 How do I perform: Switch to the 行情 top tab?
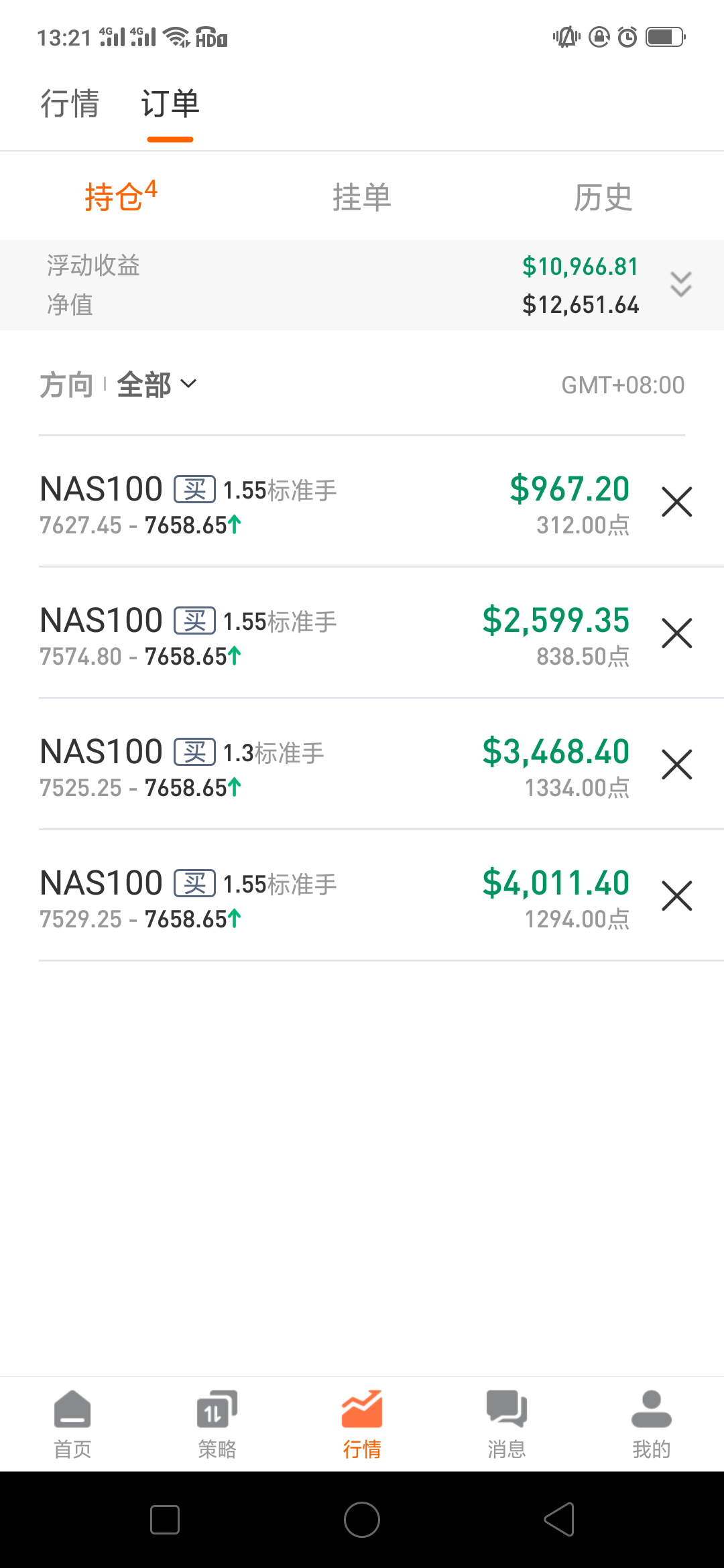click(x=70, y=104)
